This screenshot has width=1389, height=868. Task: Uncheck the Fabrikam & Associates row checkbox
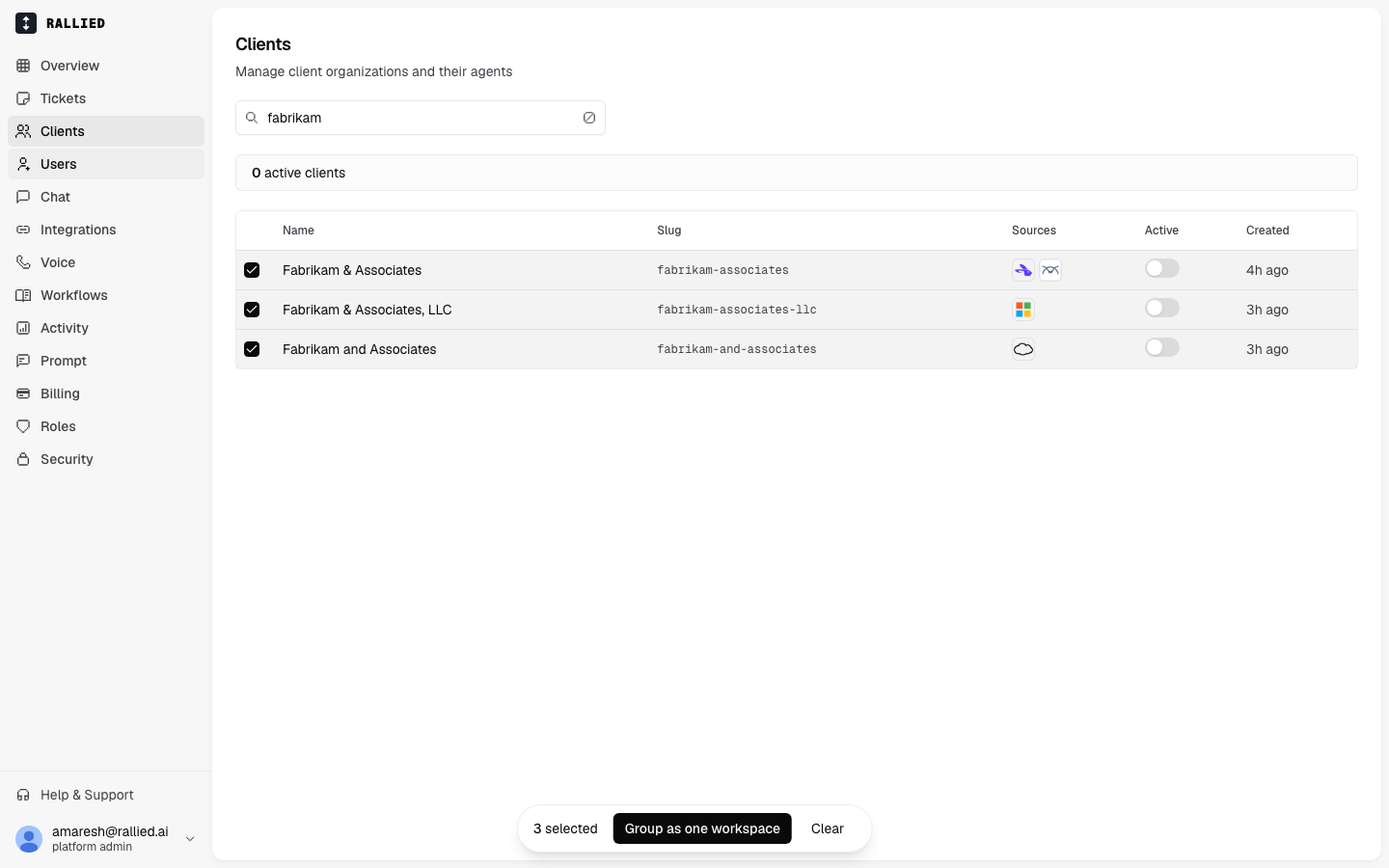point(252,270)
